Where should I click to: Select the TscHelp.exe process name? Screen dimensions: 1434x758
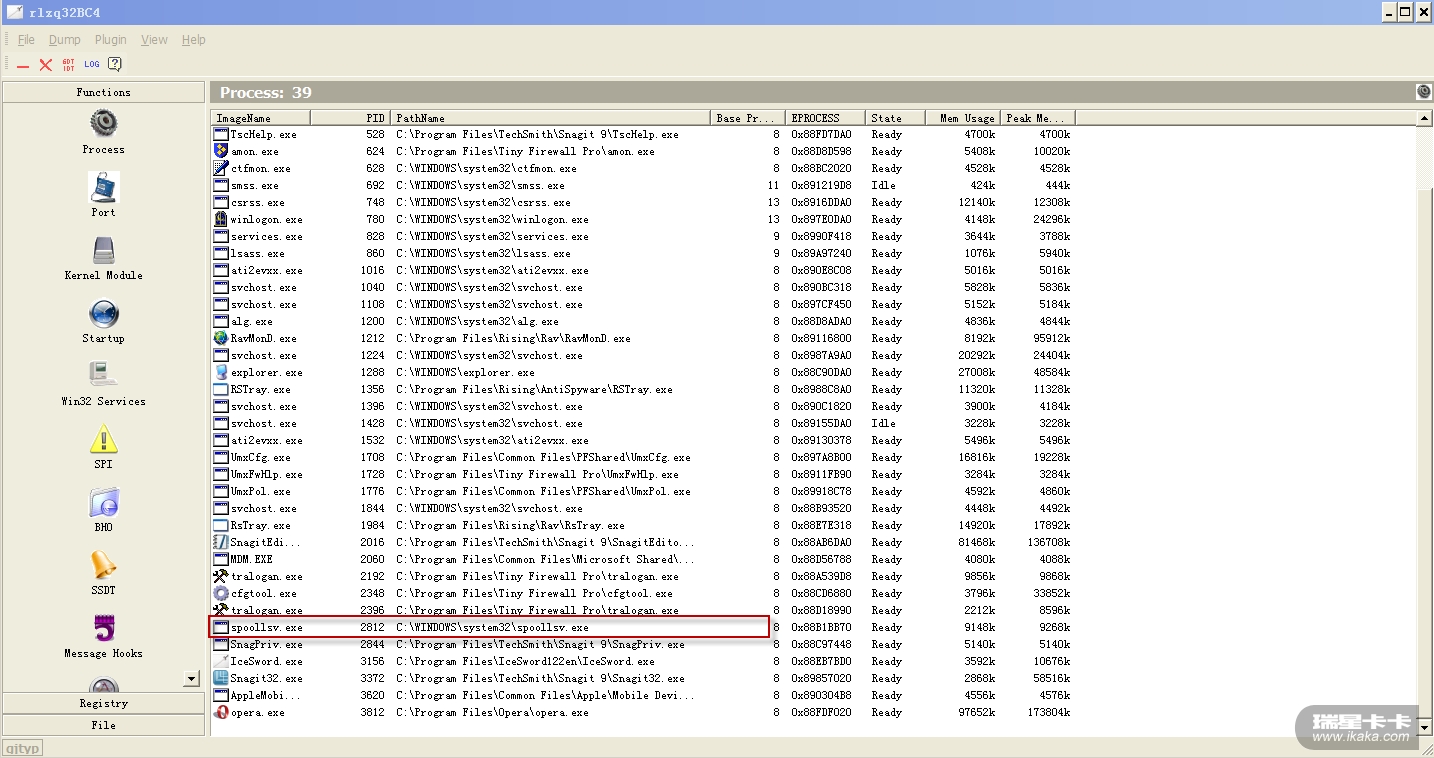click(x=263, y=134)
